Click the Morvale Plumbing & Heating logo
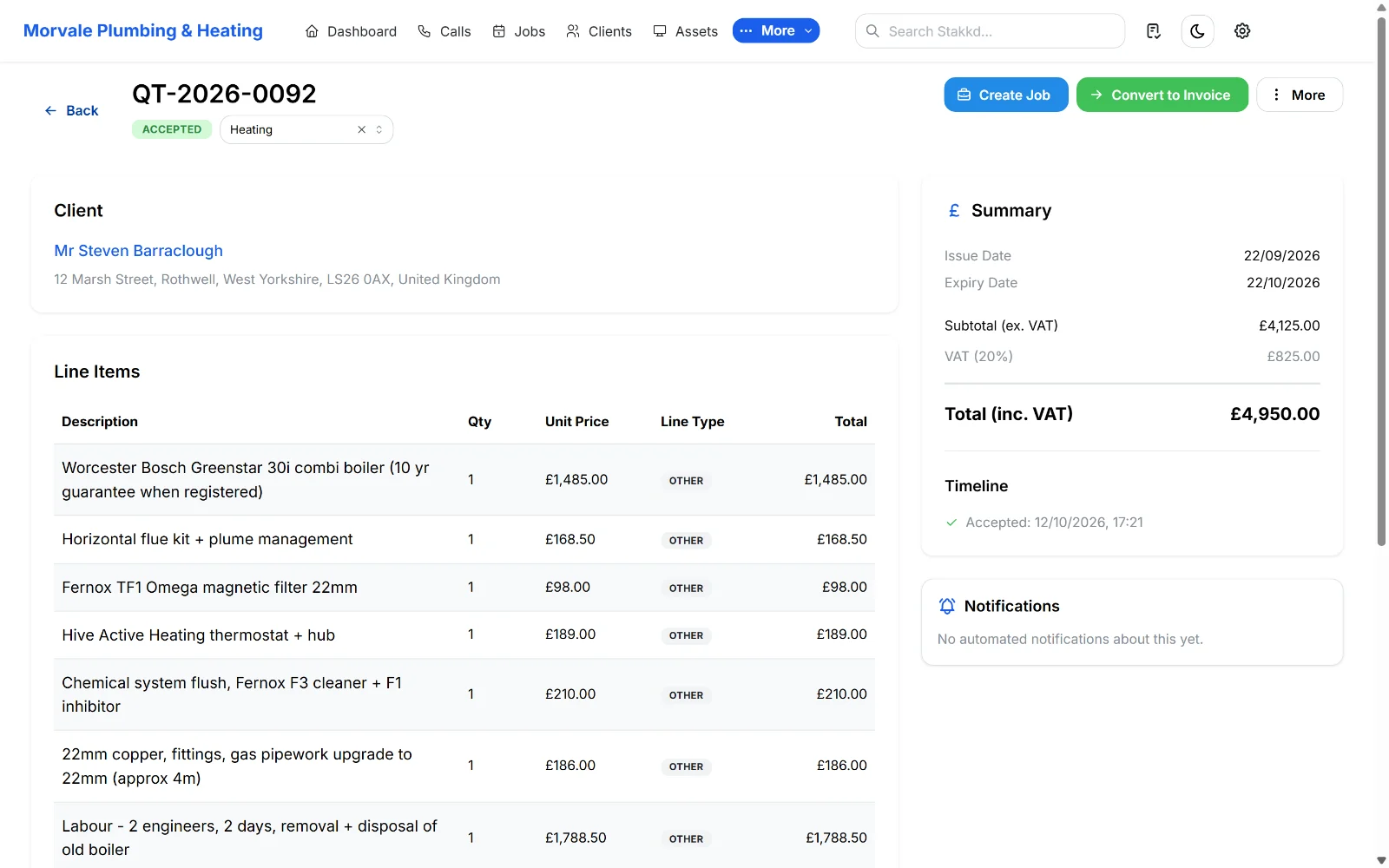This screenshot has width=1389, height=868. pyautogui.click(x=143, y=30)
